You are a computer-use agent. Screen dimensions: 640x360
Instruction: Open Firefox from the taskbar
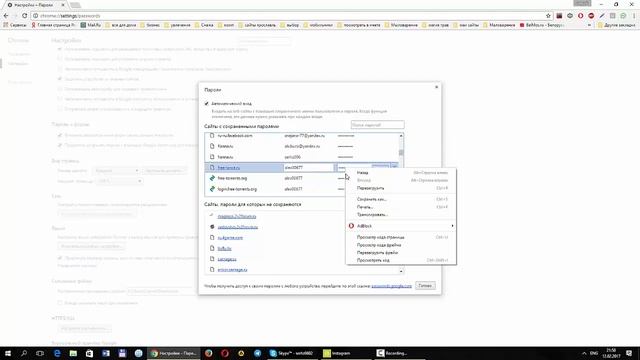pos(209,353)
